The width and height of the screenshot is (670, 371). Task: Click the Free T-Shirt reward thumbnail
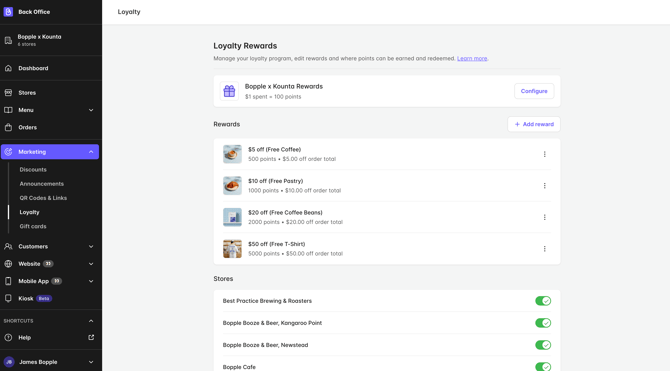[x=232, y=249]
